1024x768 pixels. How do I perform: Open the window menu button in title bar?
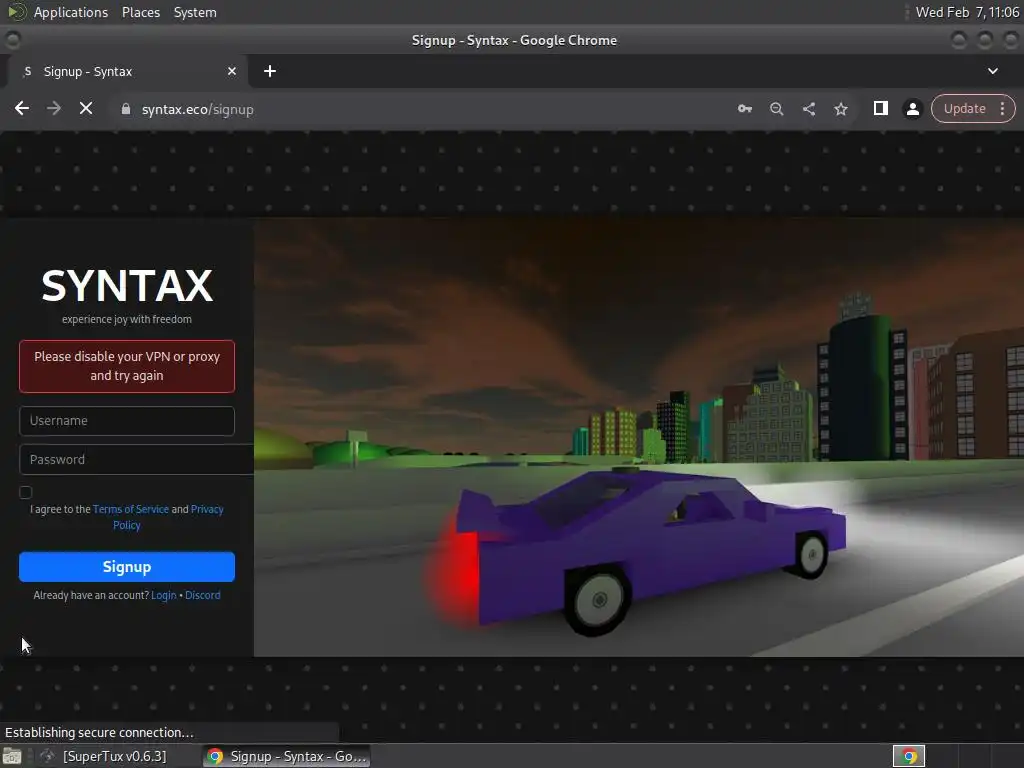coord(12,40)
